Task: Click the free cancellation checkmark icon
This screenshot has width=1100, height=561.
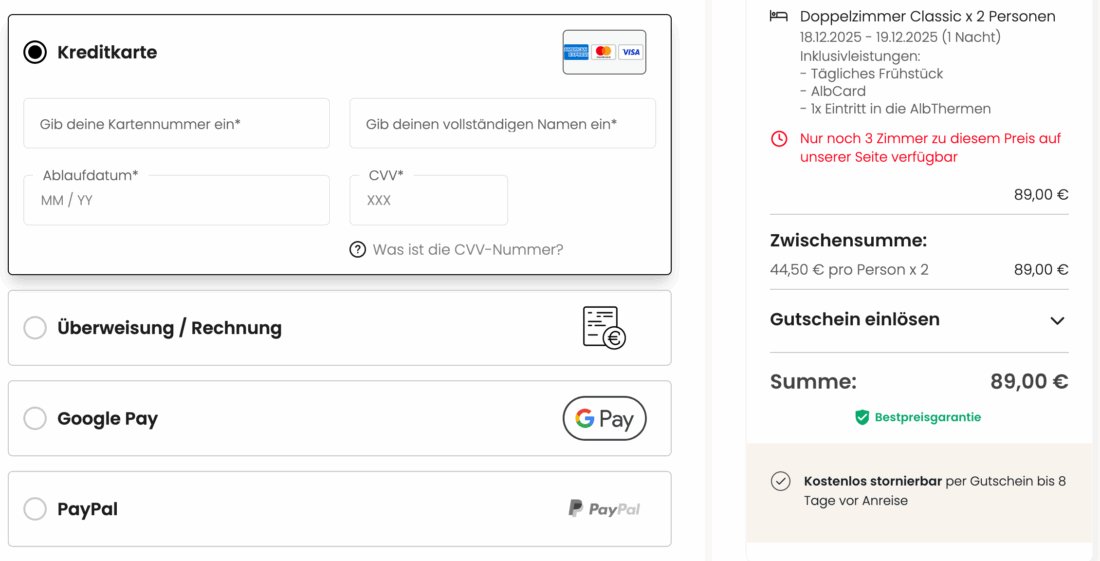Action: pos(781,482)
